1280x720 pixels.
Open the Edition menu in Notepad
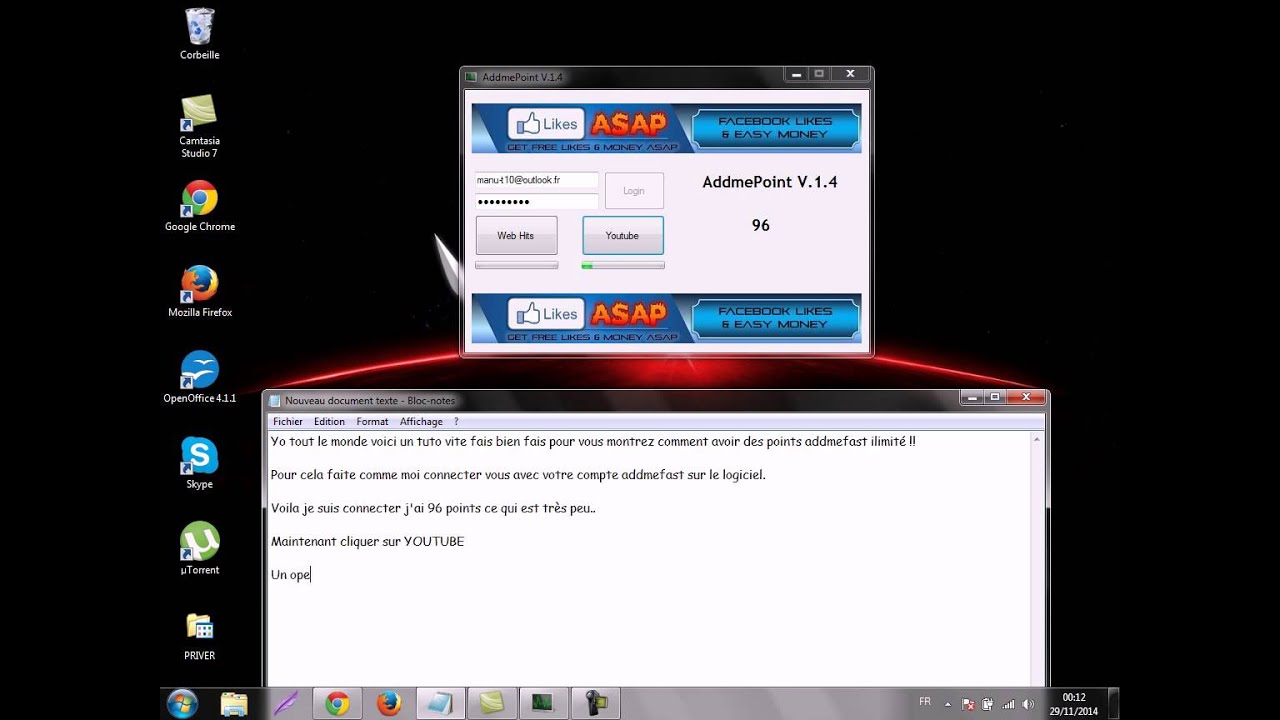point(329,422)
